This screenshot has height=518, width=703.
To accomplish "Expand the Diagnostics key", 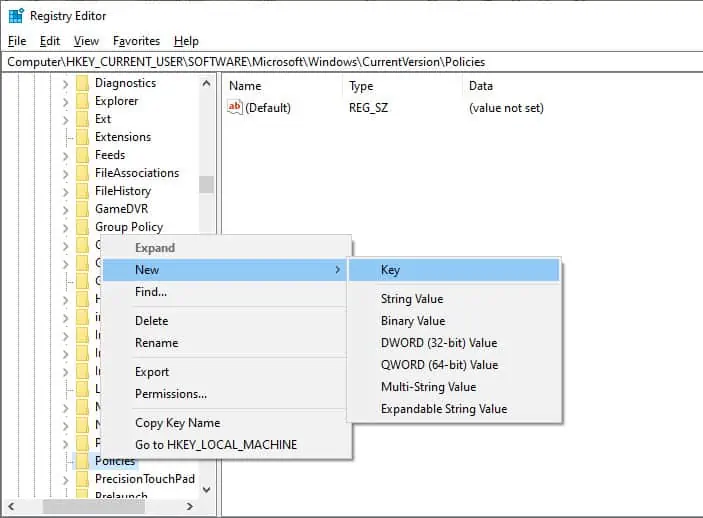I will pos(65,84).
